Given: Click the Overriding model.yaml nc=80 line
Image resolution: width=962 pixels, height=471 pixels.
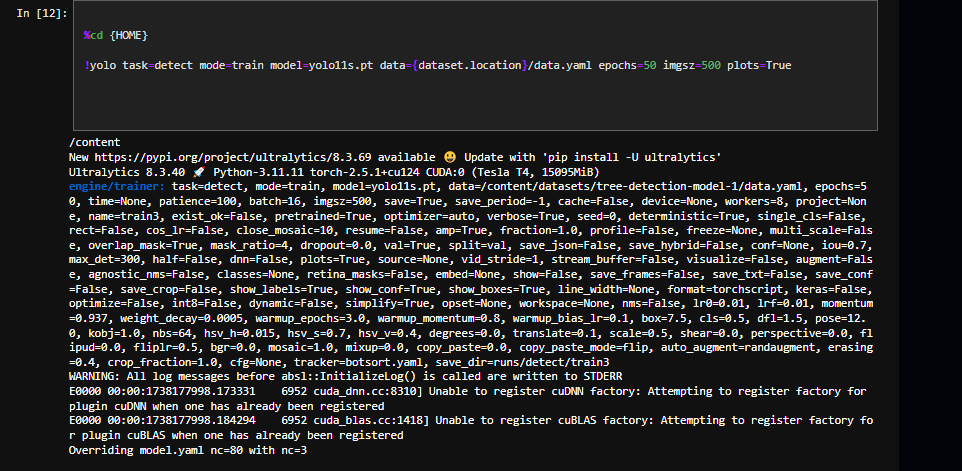Looking at the screenshot, I should coord(188,450).
